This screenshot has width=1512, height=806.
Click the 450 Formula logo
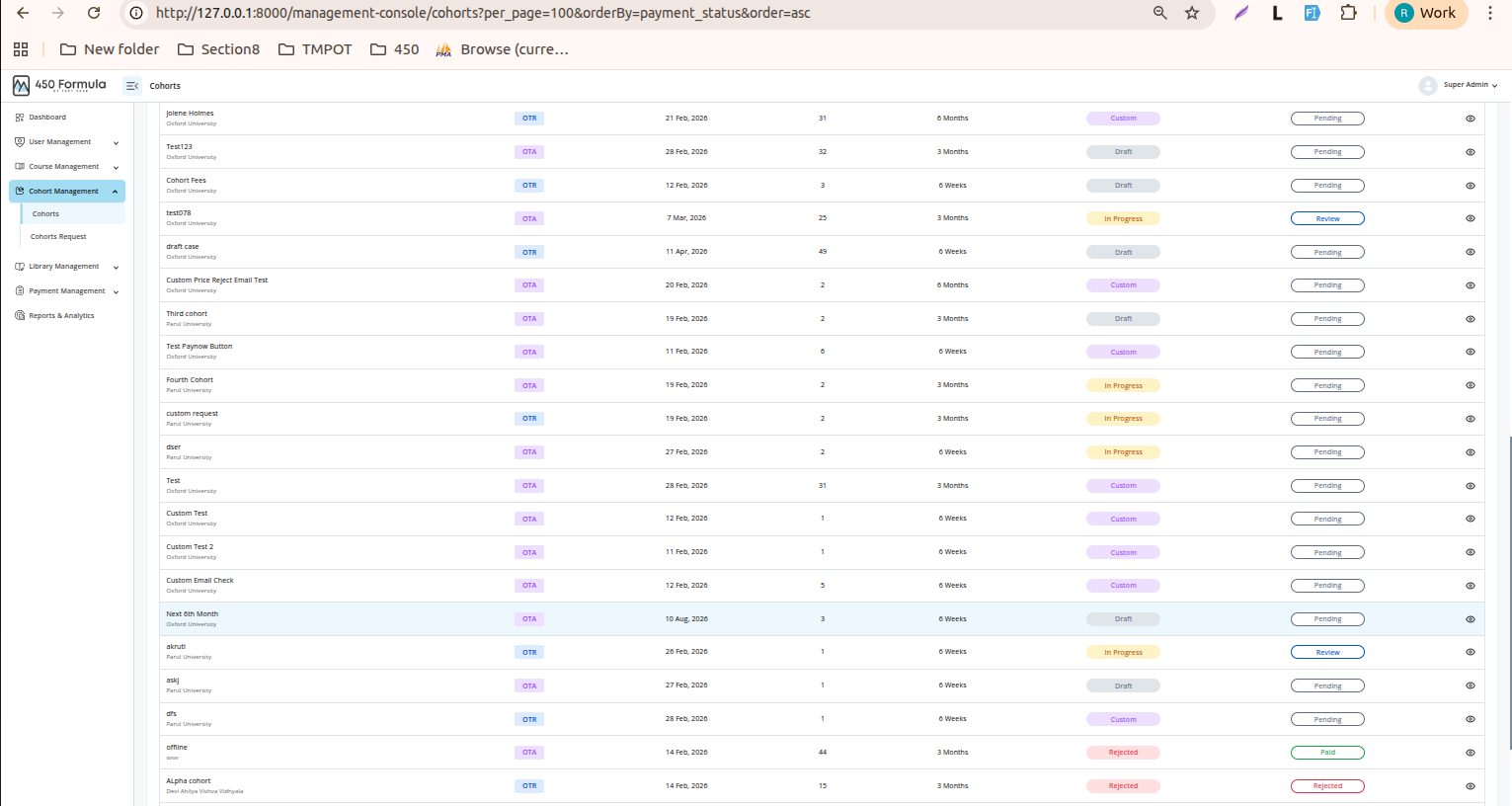pos(59,86)
